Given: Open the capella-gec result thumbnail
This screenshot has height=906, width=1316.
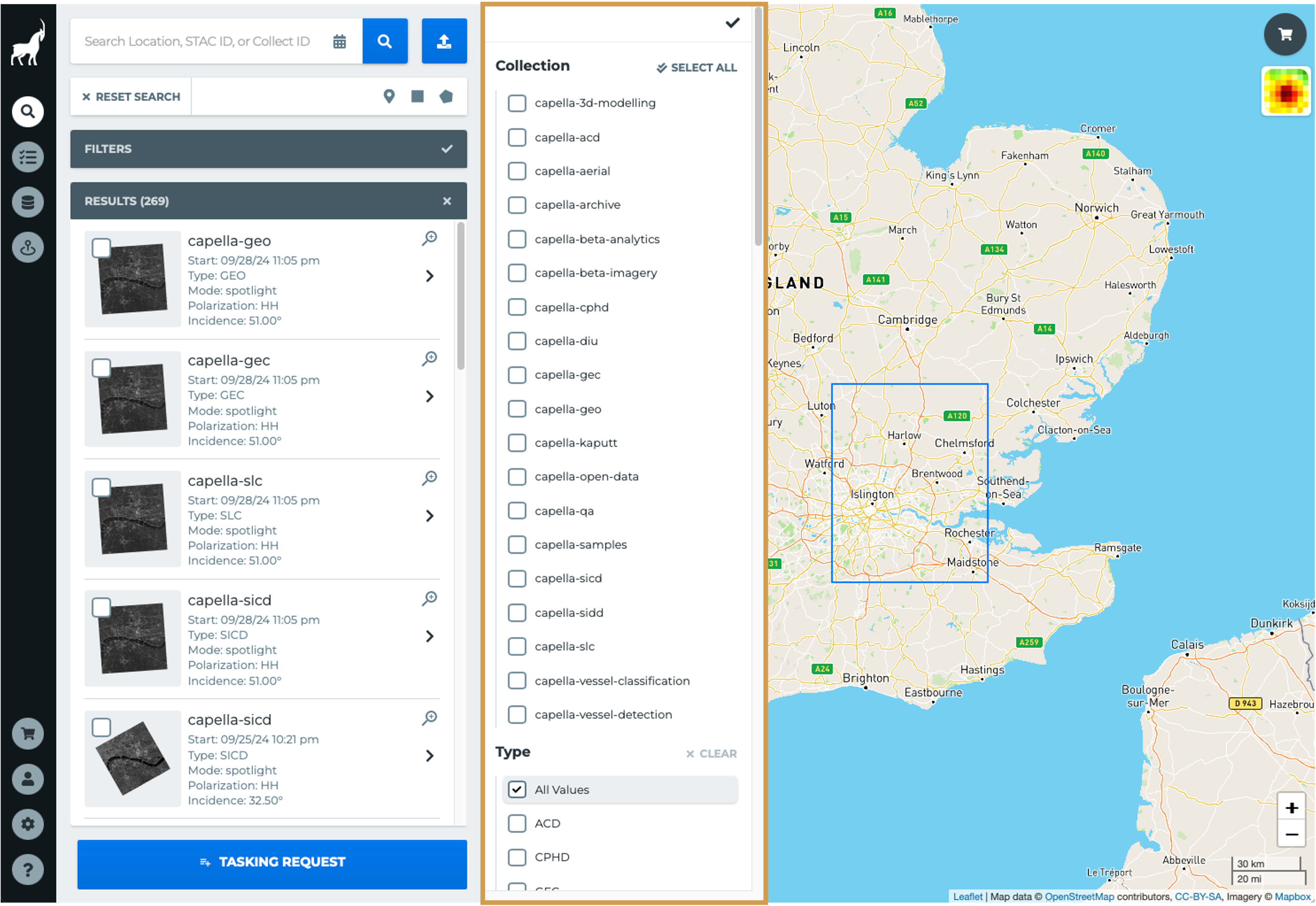Looking at the screenshot, I should pyautogui.click(x=133, y=399).
